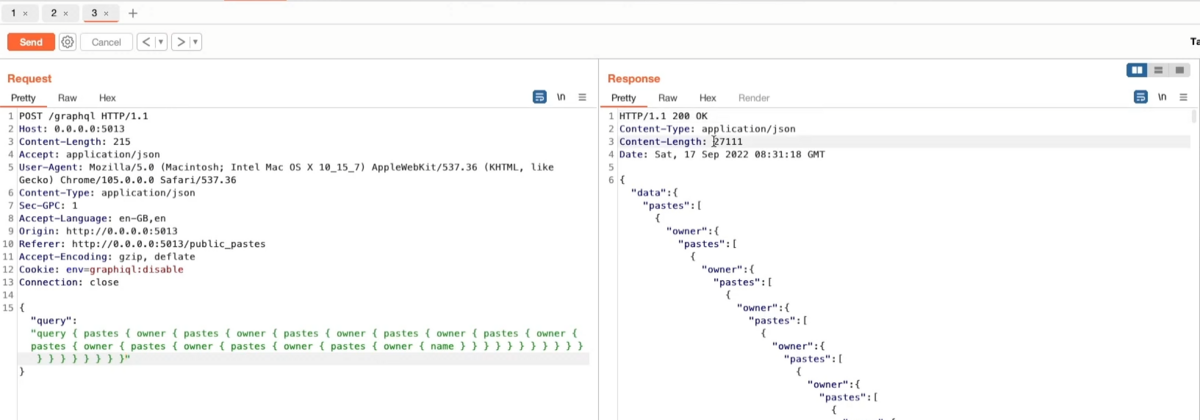Toggle word wrap in the Request panel
The width and height of the screenshot is (1200, 420).
tap(540, 97)
